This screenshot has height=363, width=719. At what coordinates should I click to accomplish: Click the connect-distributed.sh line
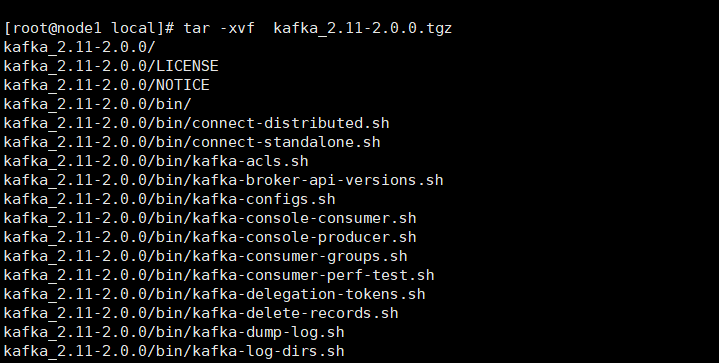[x=196, y=123]
